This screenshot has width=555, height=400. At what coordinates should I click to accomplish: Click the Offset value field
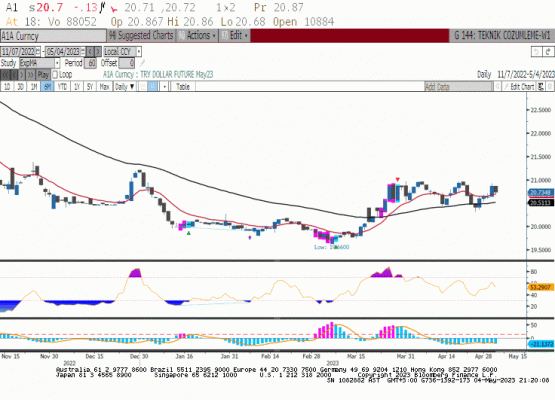[x=127, y=63]
